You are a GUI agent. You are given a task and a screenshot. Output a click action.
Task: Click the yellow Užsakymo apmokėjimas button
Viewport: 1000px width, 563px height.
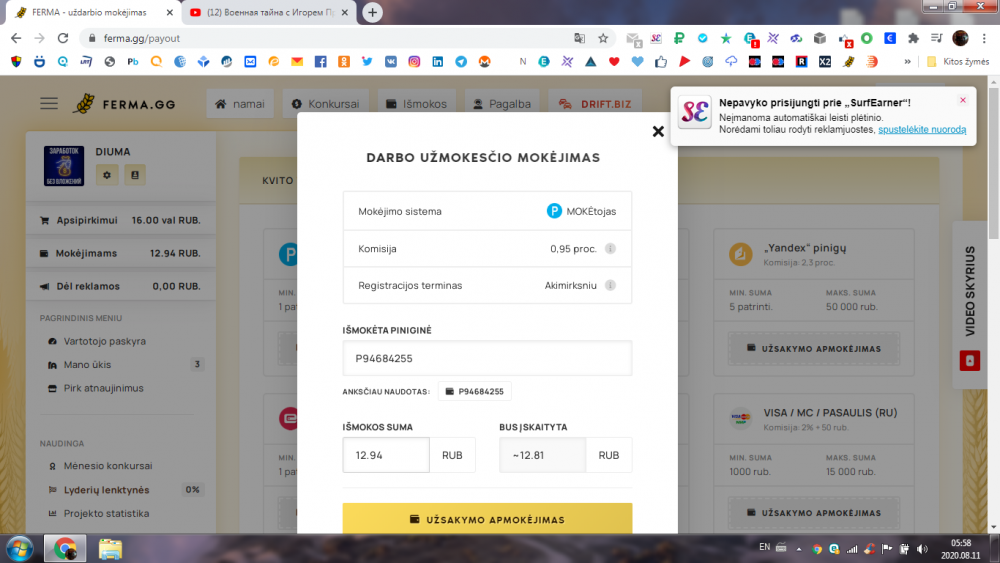point(487,520)
